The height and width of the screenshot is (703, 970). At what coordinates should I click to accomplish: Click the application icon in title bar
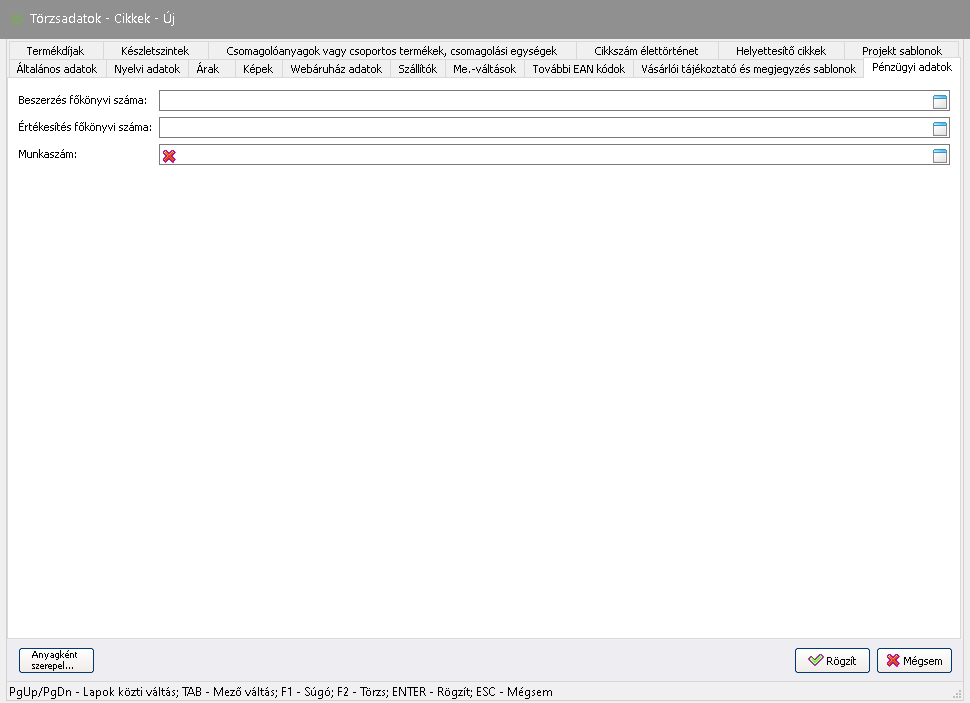pyautogui.click(x=17, y=19)
